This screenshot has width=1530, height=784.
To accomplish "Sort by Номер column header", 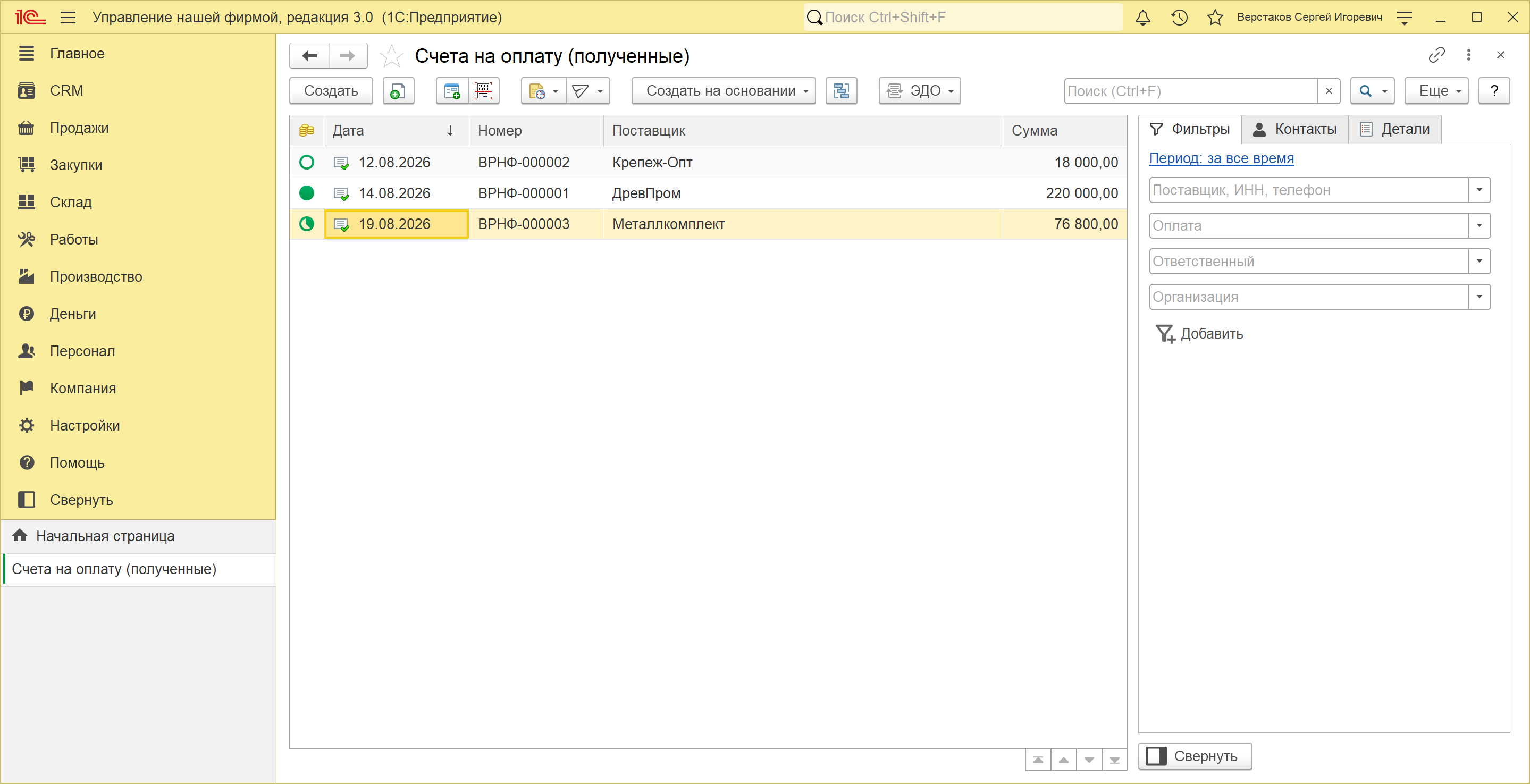I will [536, 131].
